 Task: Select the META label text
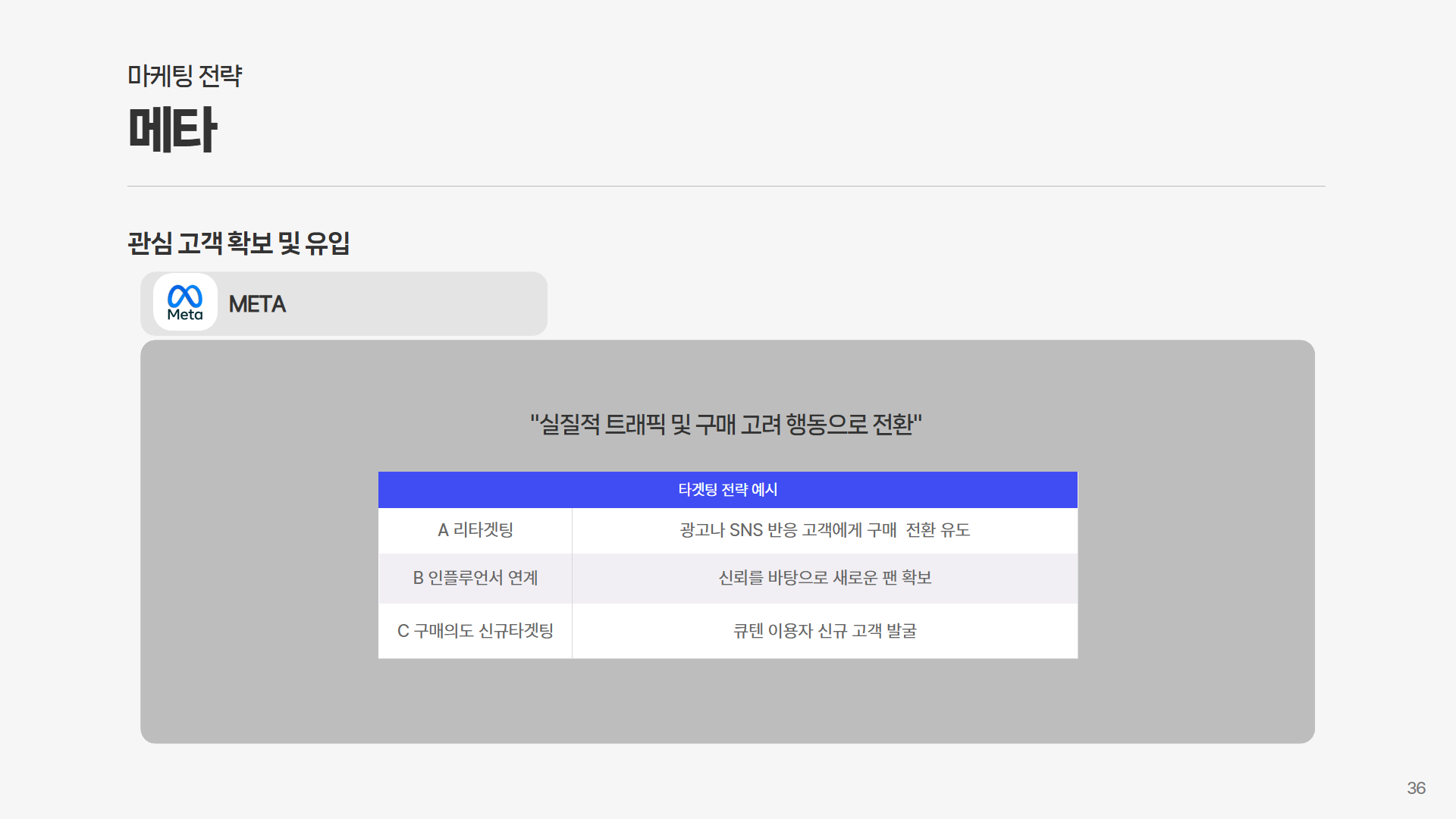[257, 304]
